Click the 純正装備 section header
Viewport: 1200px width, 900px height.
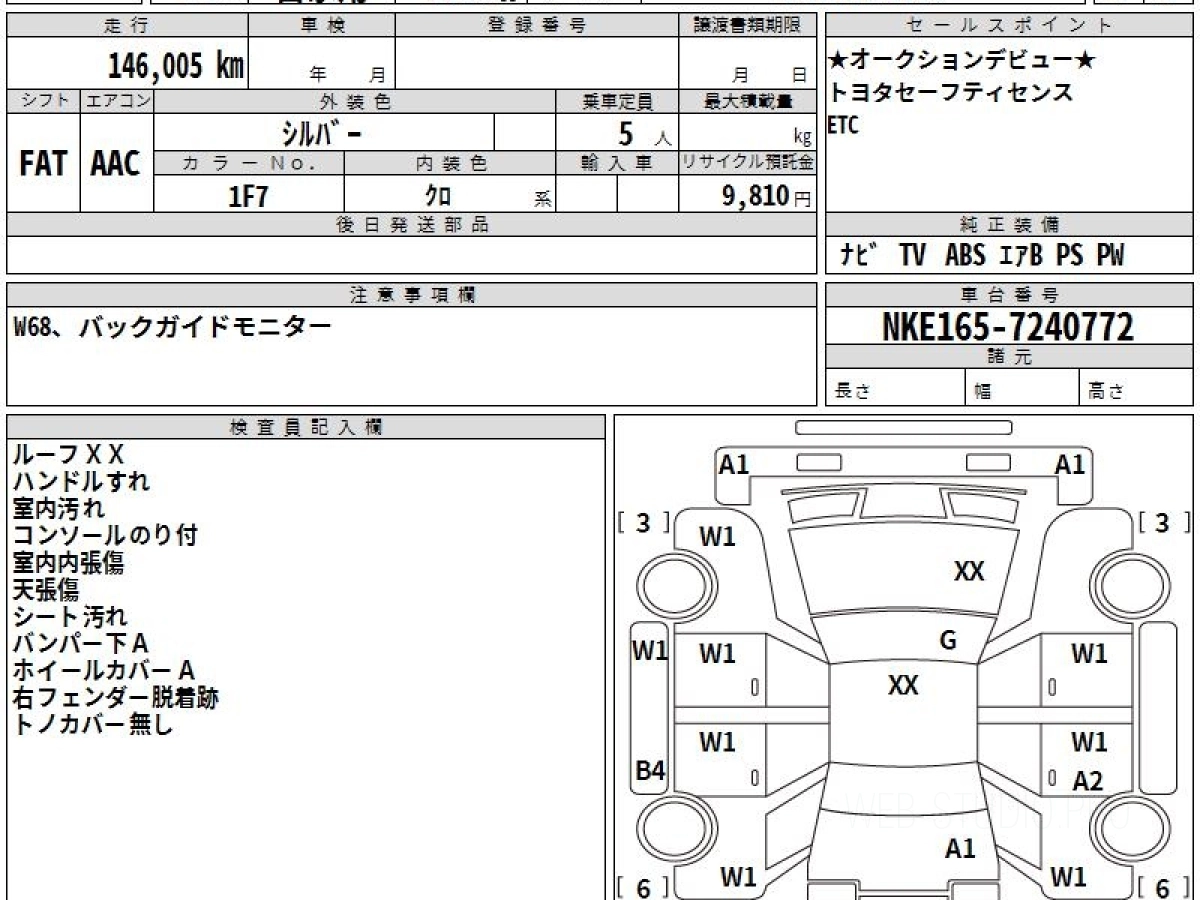tap(1009, 225)
